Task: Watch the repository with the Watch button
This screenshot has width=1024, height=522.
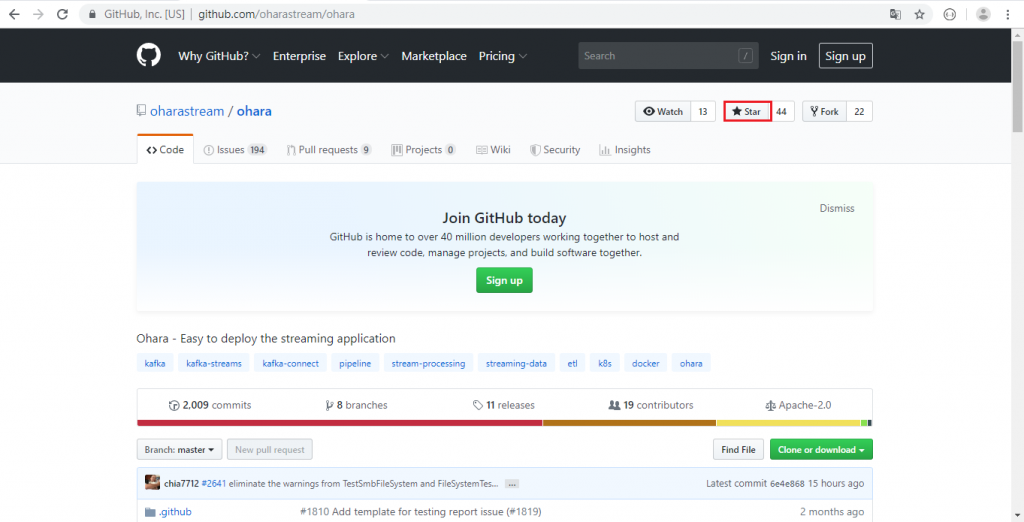Action: point(663,112)
